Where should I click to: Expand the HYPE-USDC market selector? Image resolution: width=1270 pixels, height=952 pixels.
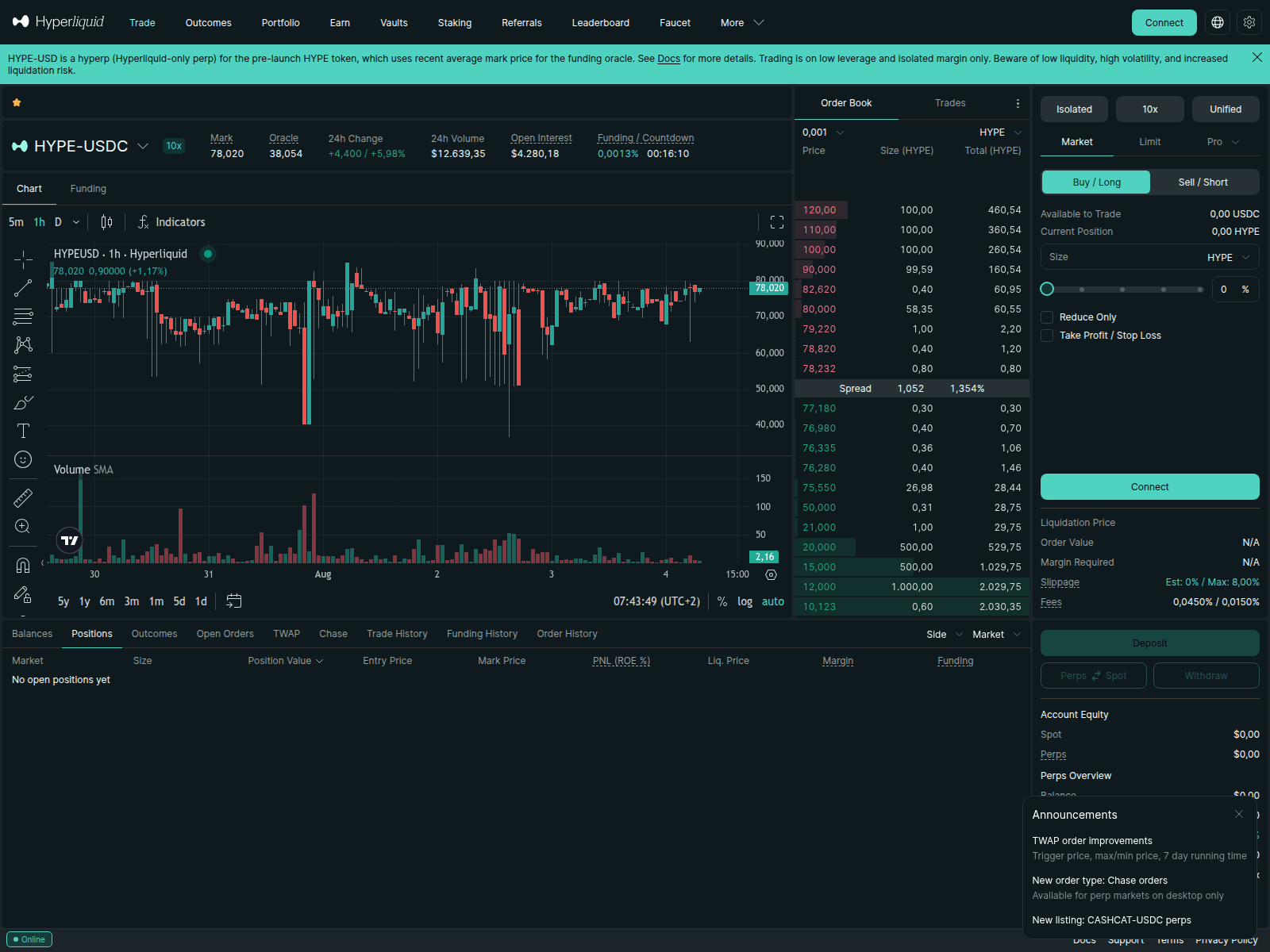tap(143, 146)
